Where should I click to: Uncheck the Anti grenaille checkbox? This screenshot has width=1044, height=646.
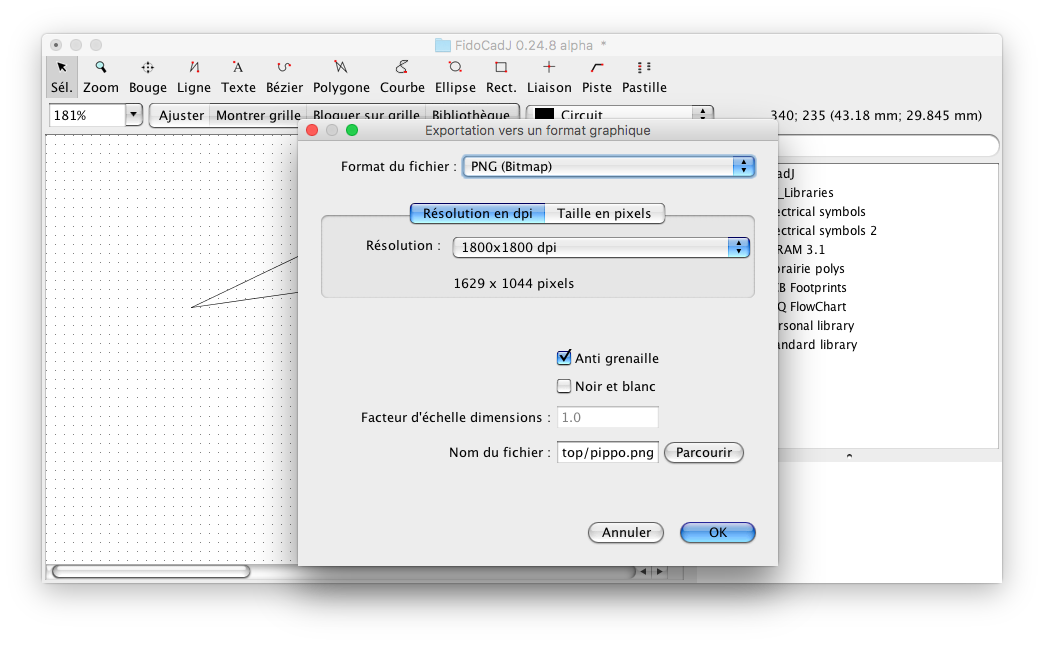(x=564, y=358)
